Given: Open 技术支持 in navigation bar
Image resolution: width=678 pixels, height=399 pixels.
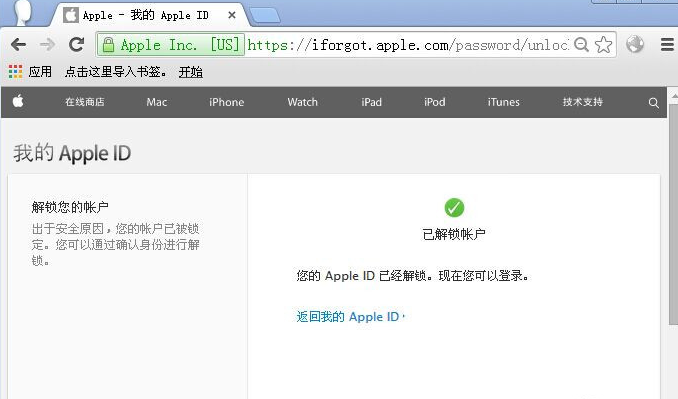Looking at the screenshot, I should (x=582, y=102).
